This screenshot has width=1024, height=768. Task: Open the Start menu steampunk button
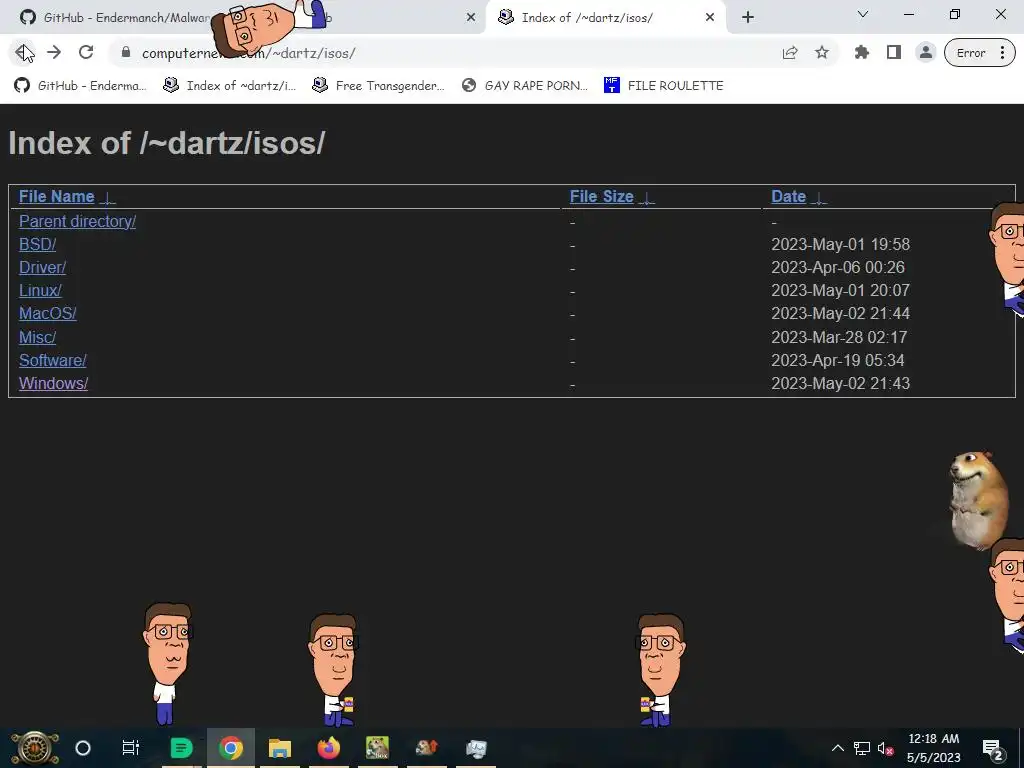[35, 748]
